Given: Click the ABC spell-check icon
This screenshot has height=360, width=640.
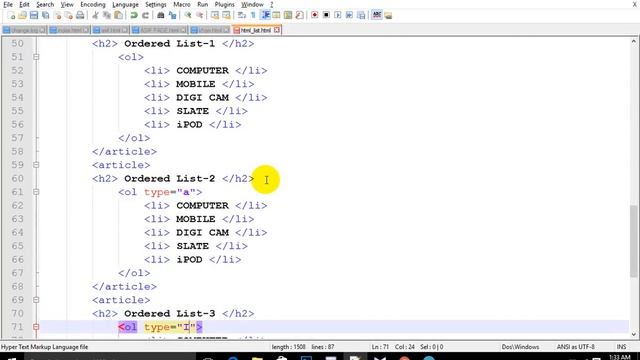Looking at the screenshot, I should pyautogui.click(x=377, y=16).
